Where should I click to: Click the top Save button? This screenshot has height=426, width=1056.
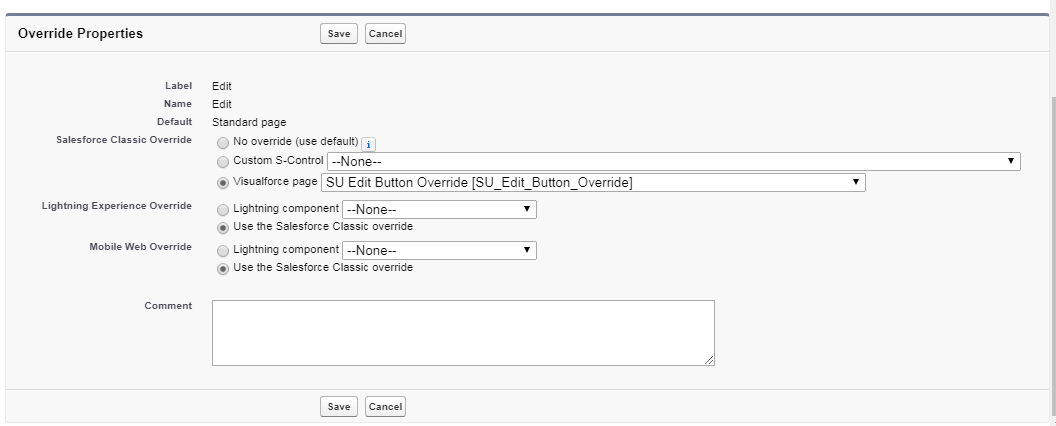[x=339, y=34]
